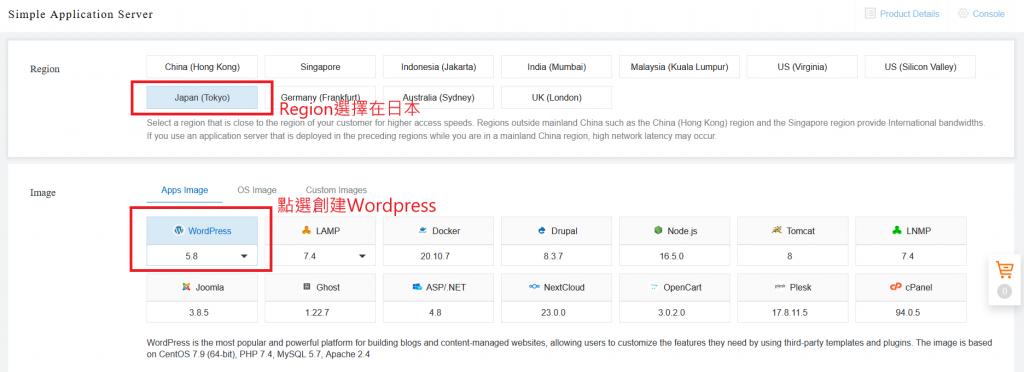Click Ghost version 1.22.7
This screenshot has width=1024, height=372.
click(x=320, y=313)
